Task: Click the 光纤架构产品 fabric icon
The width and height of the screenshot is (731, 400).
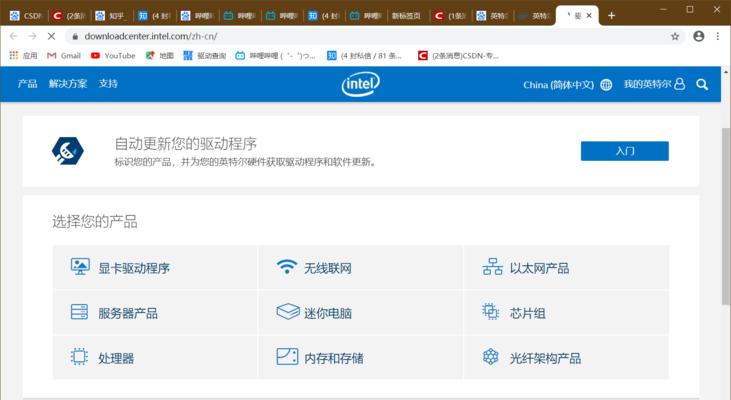Action: click(490, 357)
